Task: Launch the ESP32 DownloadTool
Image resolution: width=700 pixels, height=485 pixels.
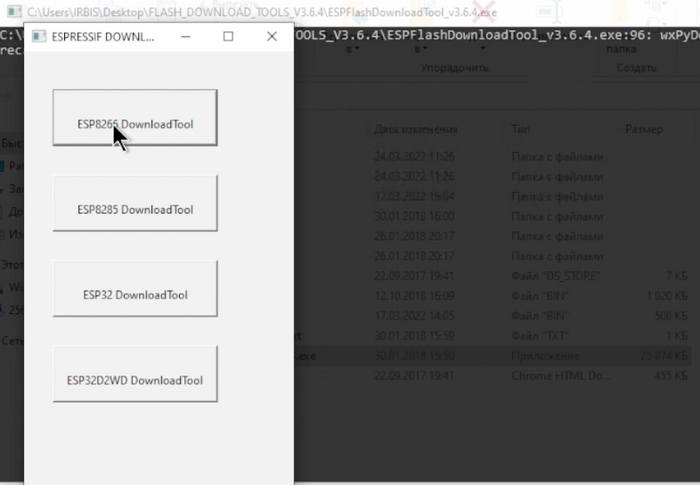Action: (135, 288)
